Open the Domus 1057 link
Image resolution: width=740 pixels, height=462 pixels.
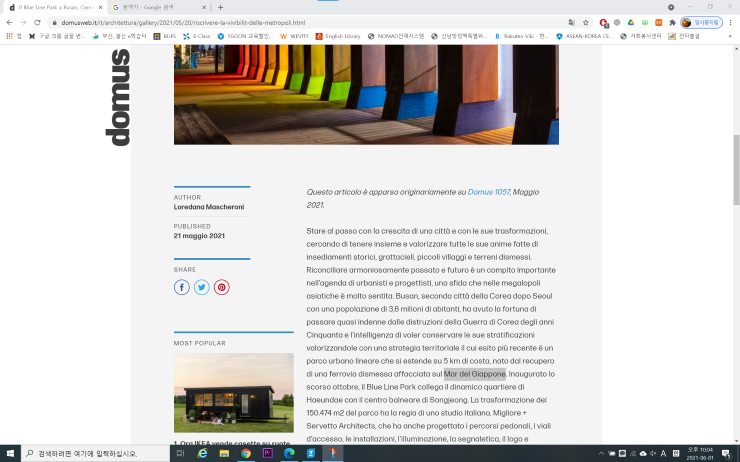click(488, 191)
